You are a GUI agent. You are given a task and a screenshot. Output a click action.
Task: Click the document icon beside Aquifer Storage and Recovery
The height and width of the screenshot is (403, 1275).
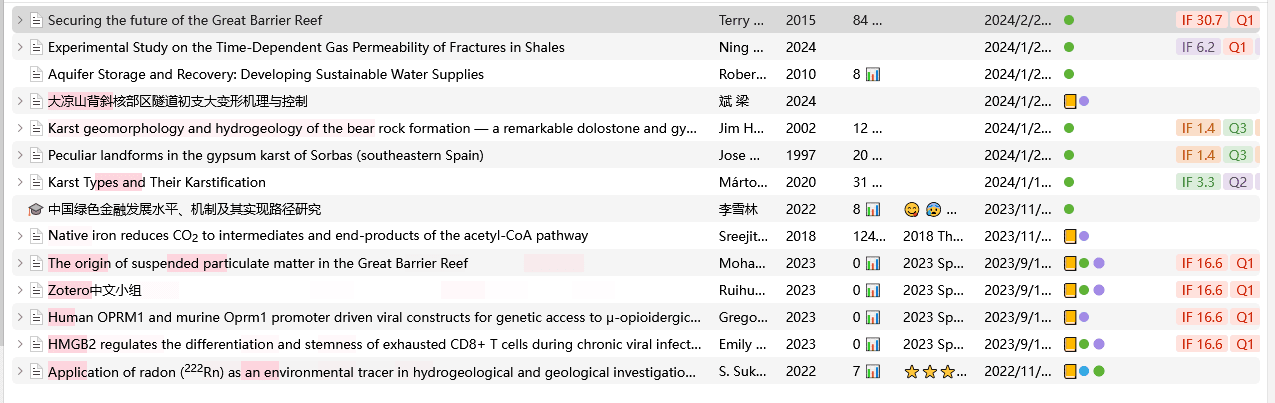[x=36, y=74]
